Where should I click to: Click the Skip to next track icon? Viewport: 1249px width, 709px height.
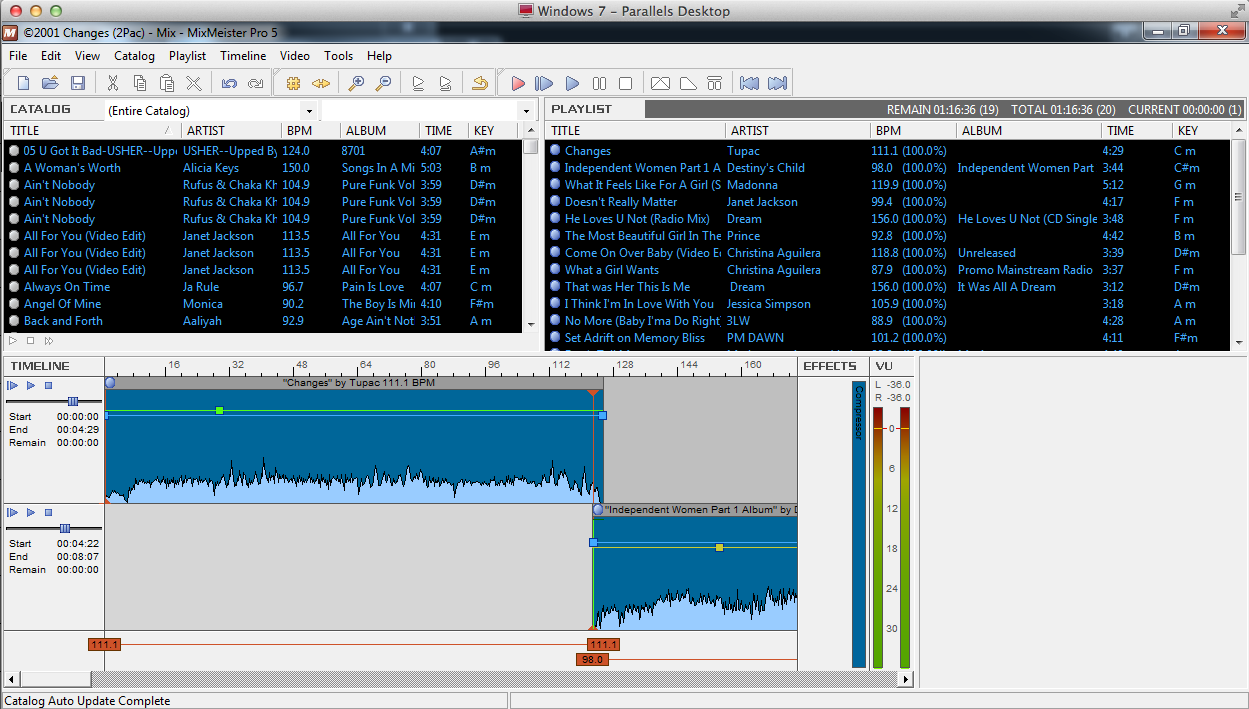(777, 83)
